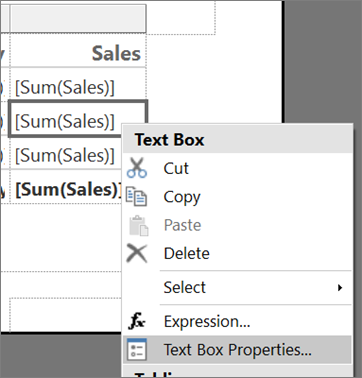Choose Cut from the context menu
Screen dimensions: 362x378
point(238,168)
